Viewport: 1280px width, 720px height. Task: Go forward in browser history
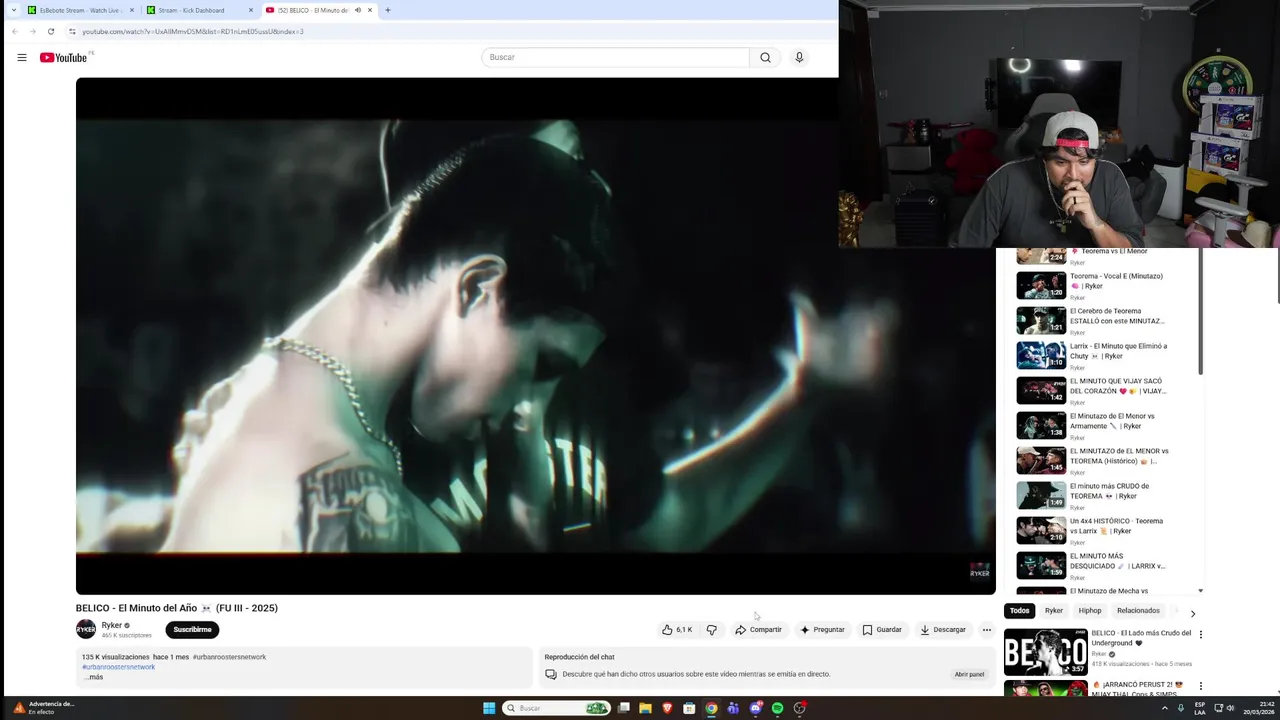(x=32, y=31)
